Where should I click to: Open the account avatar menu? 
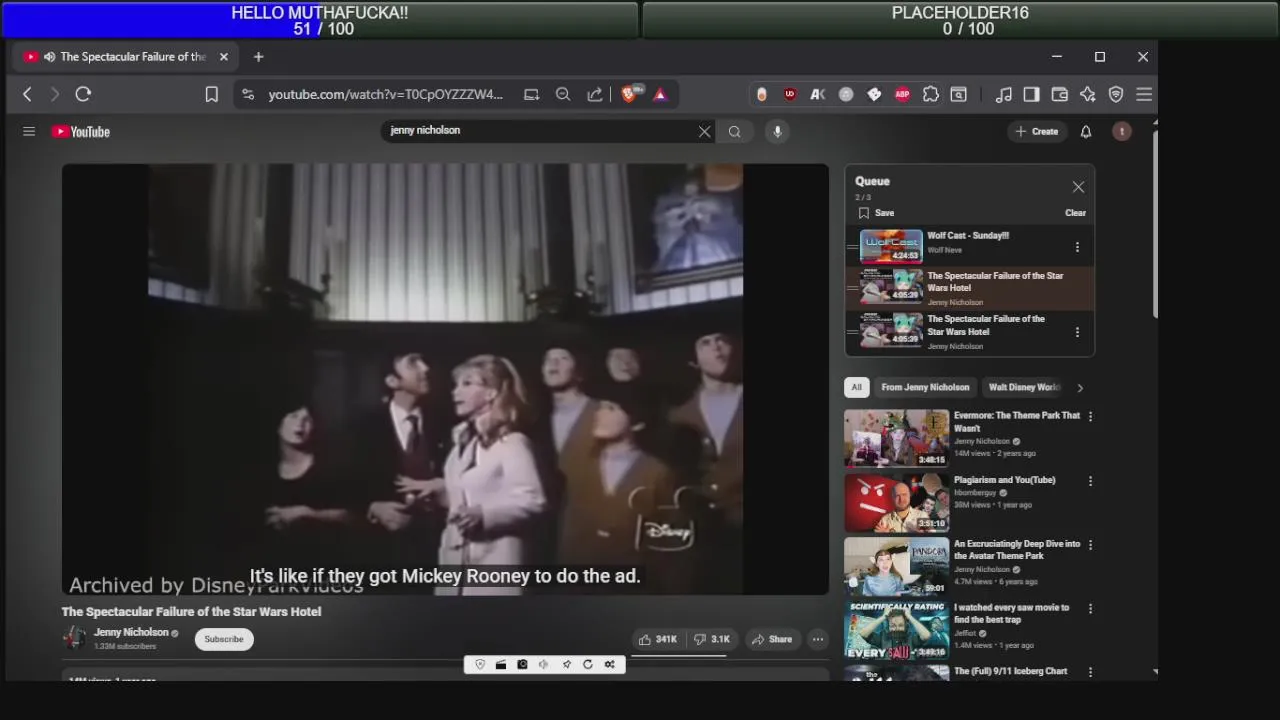tap(1122, 131)
